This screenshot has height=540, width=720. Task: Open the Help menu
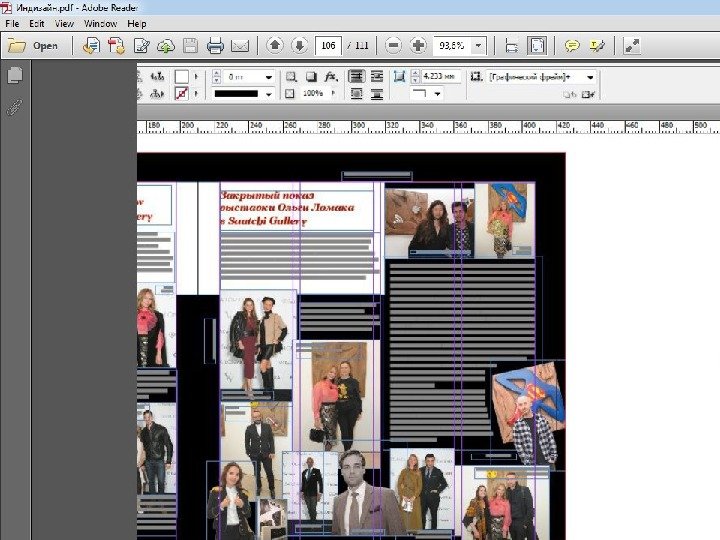pyautogui.click(x=137, y=23)
